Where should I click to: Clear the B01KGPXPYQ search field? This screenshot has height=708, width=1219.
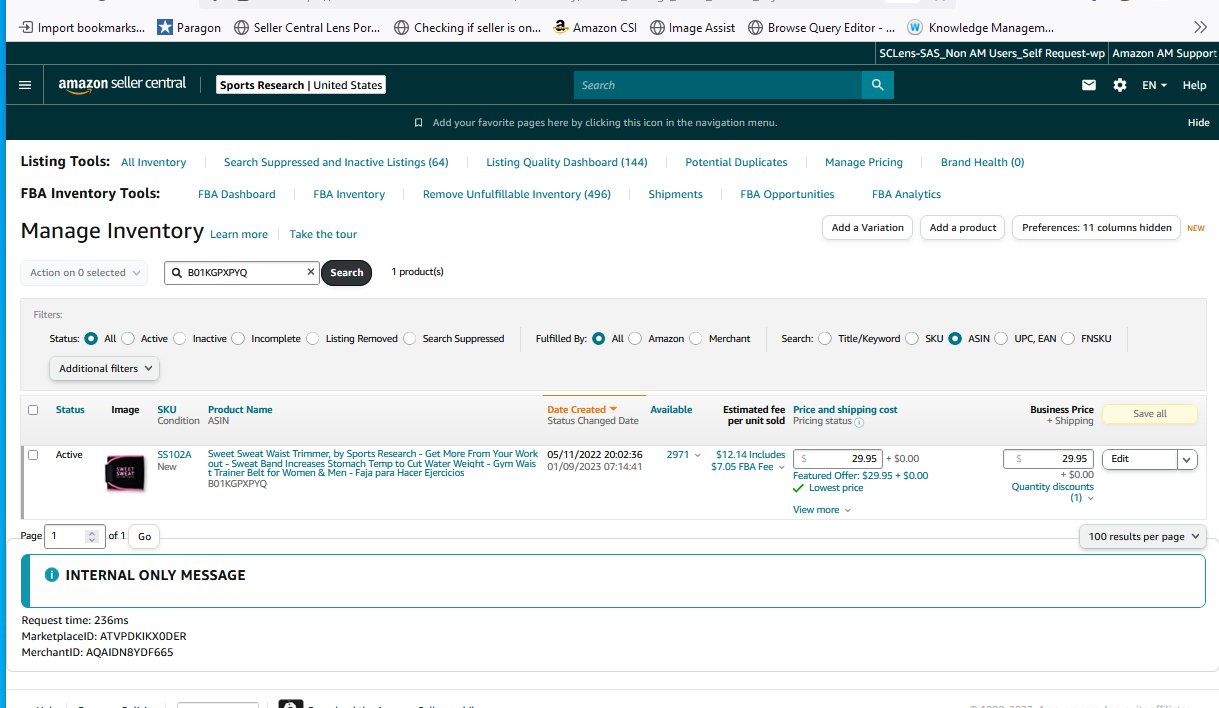click(x=310, y=272)
